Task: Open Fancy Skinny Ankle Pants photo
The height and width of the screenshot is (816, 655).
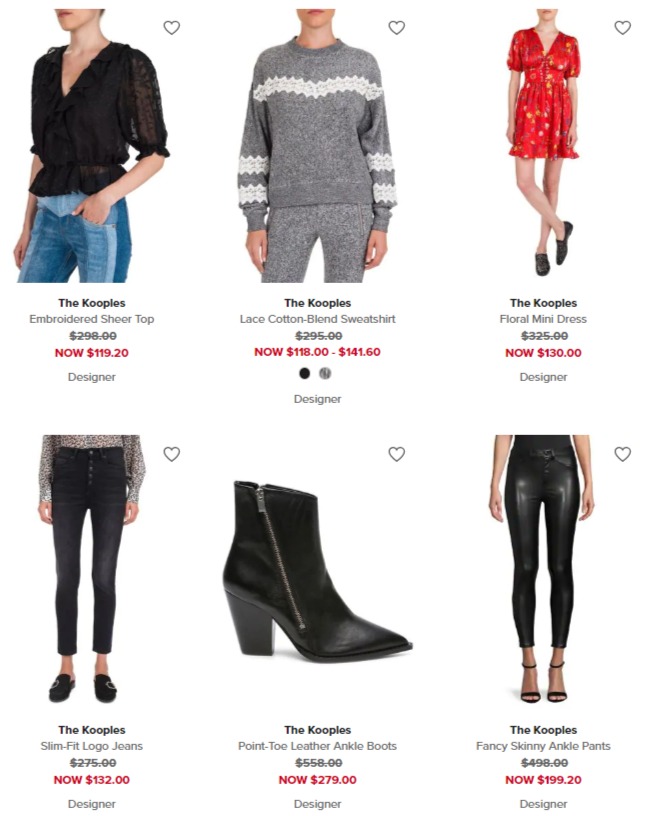Action: click(x=543, y=569)
